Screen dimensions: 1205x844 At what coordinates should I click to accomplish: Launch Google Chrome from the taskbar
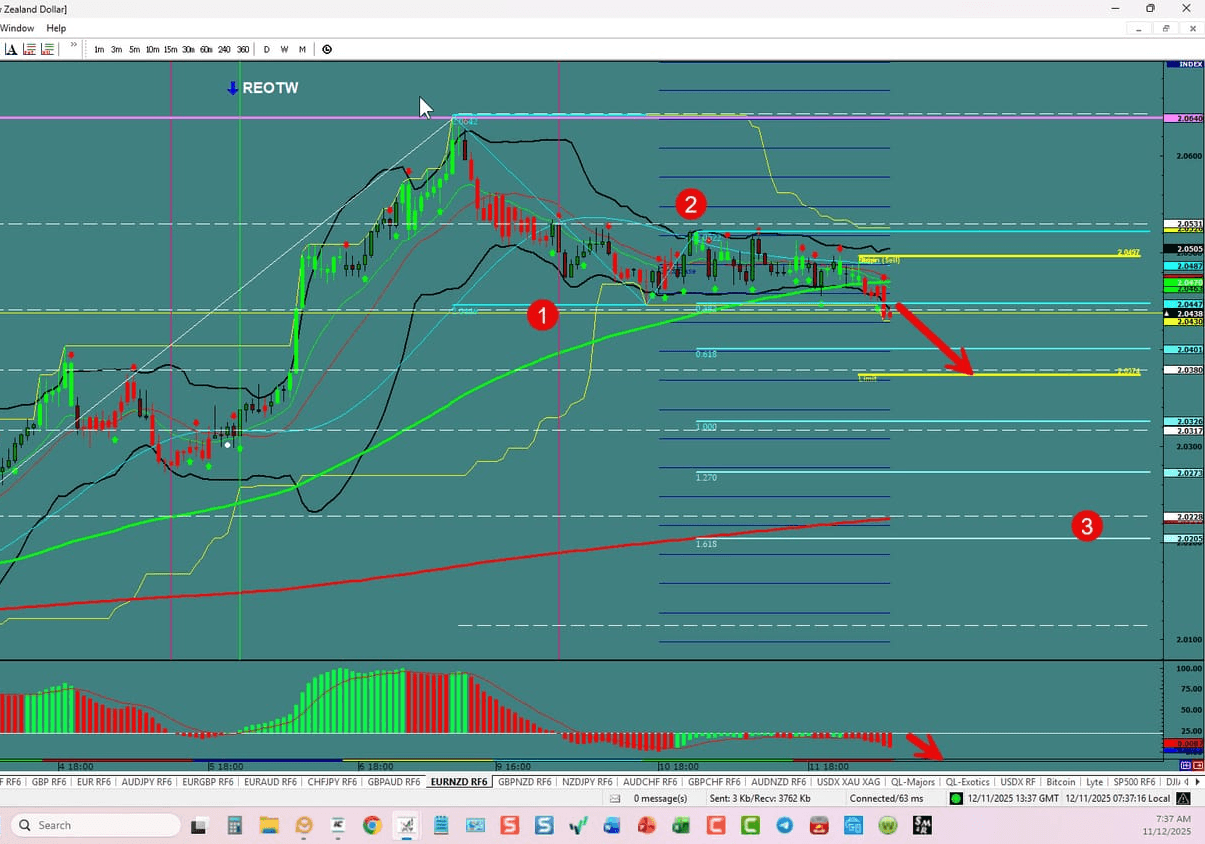(372, 824)
